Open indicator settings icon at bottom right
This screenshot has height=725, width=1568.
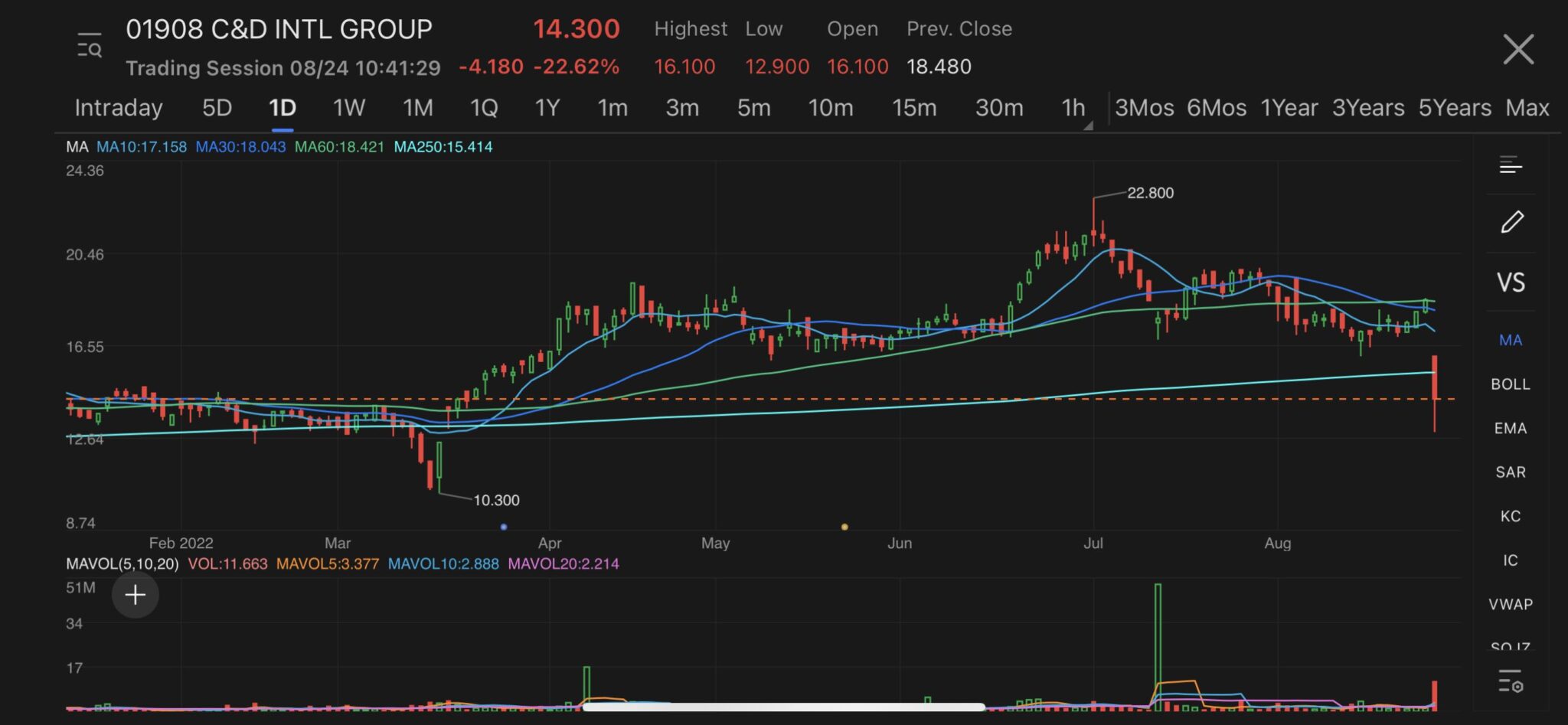coord(1511,681)
